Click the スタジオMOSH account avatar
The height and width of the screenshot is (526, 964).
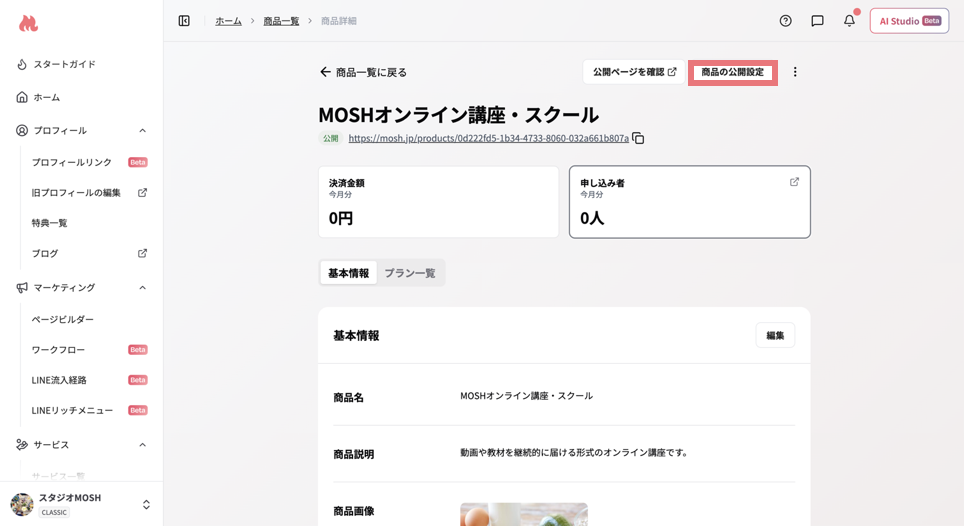click(22, 504)
